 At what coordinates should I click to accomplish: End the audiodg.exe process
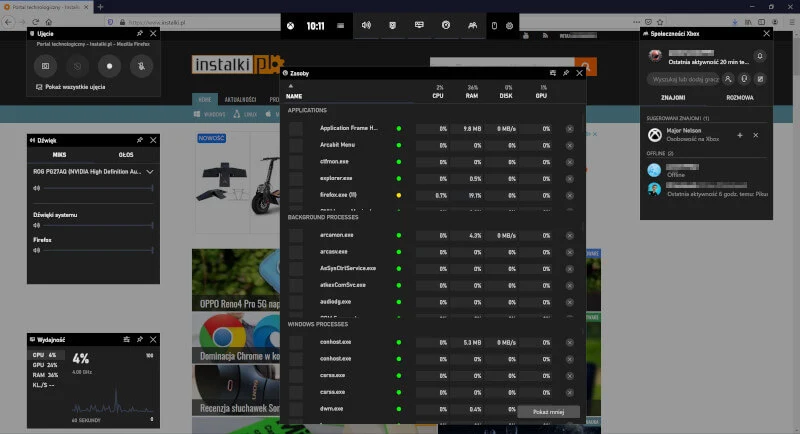click(x=569, y=302)
